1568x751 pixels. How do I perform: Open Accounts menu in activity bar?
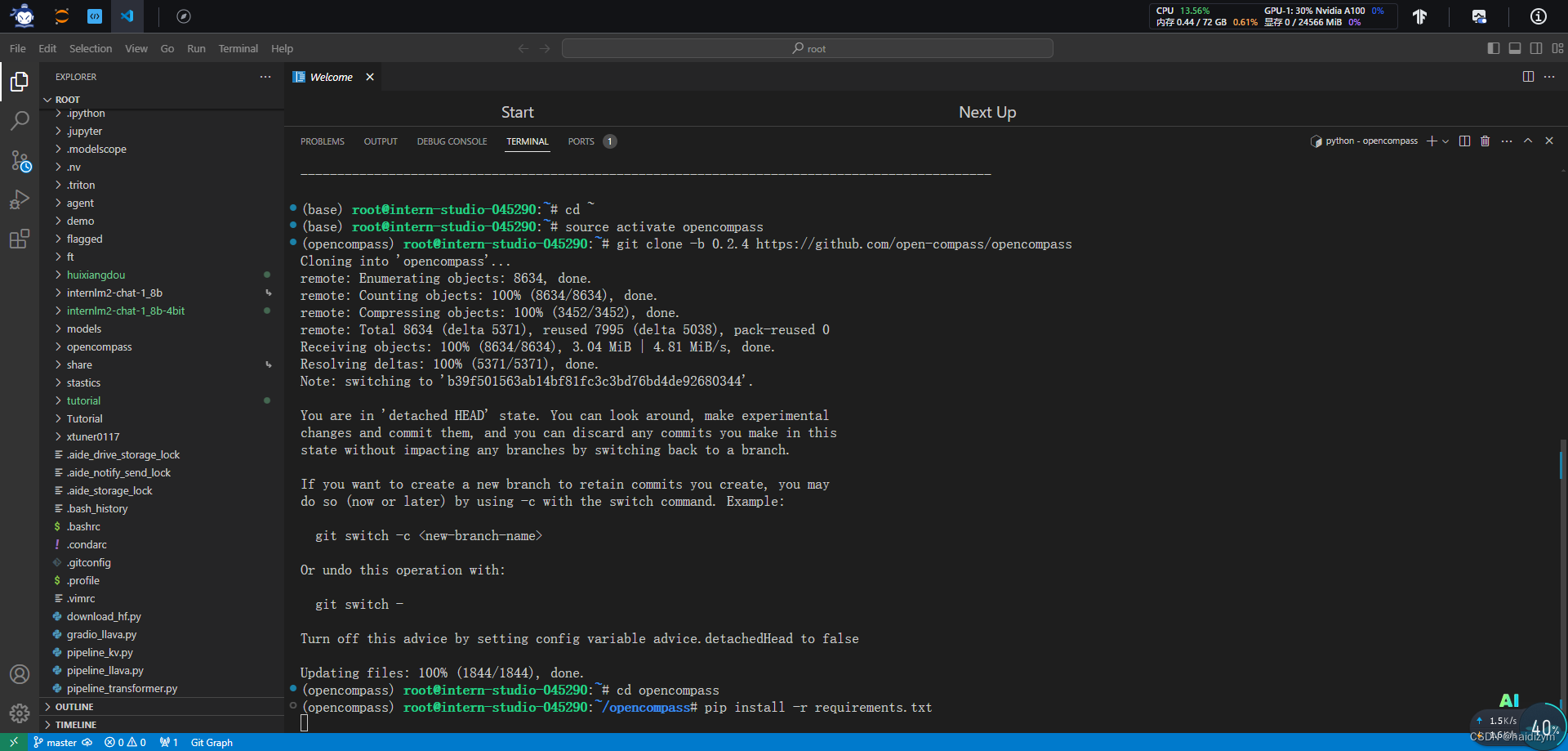[20, 674]
